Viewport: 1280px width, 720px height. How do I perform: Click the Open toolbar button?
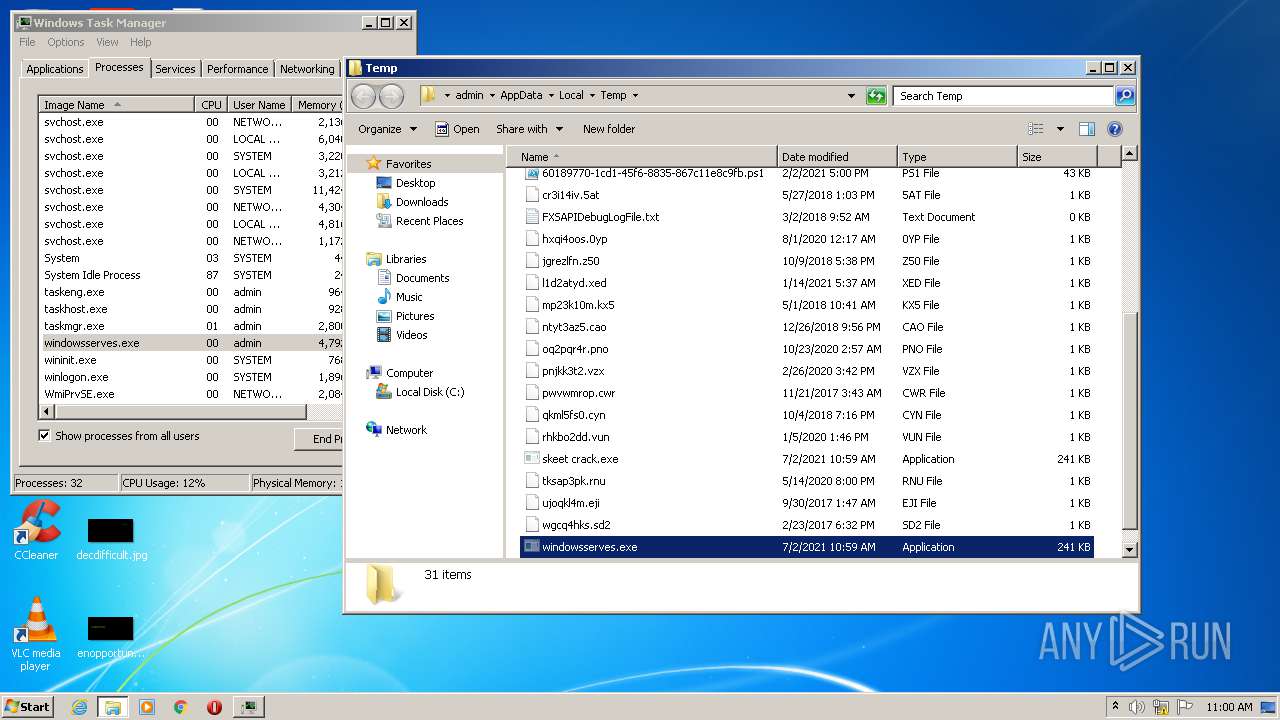click(457, 129)
